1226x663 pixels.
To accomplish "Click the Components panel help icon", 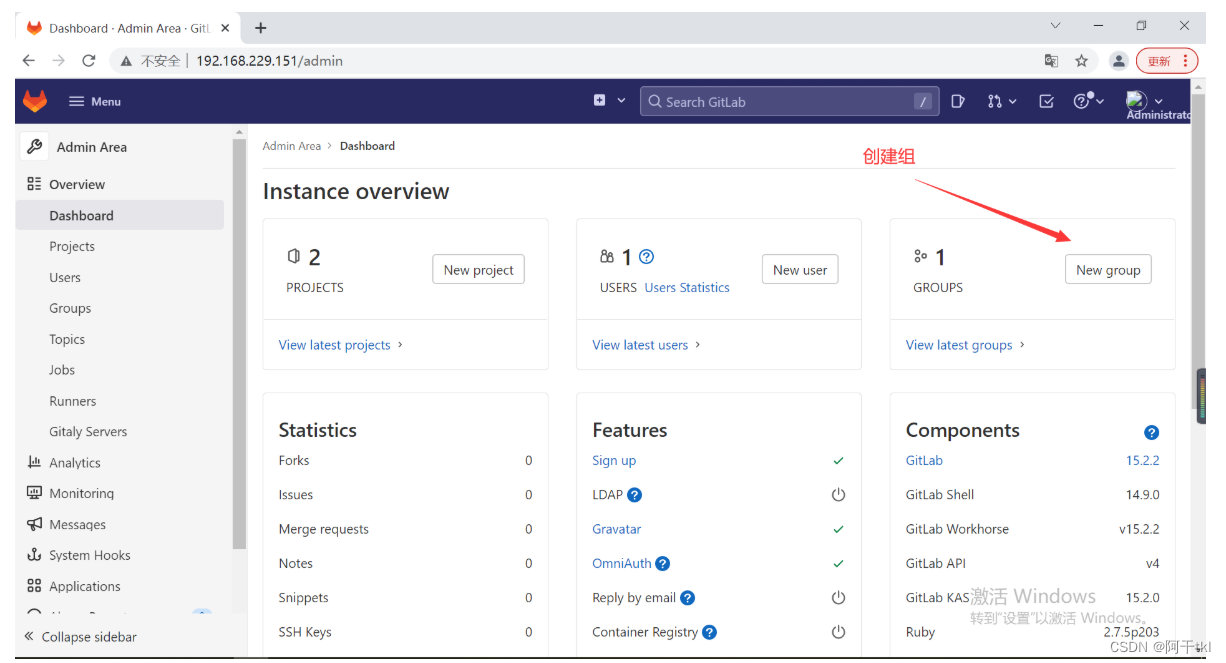I will (x=1152, y=432).
